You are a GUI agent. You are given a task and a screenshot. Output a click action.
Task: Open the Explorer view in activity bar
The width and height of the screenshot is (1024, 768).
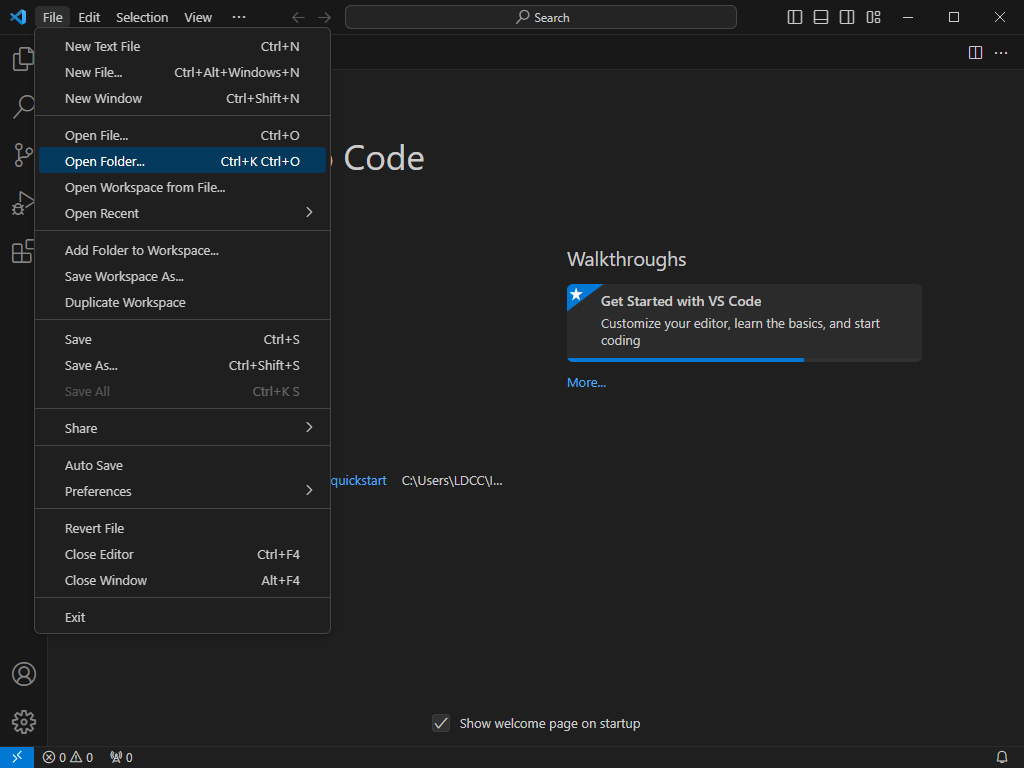[x=24, y=59]
